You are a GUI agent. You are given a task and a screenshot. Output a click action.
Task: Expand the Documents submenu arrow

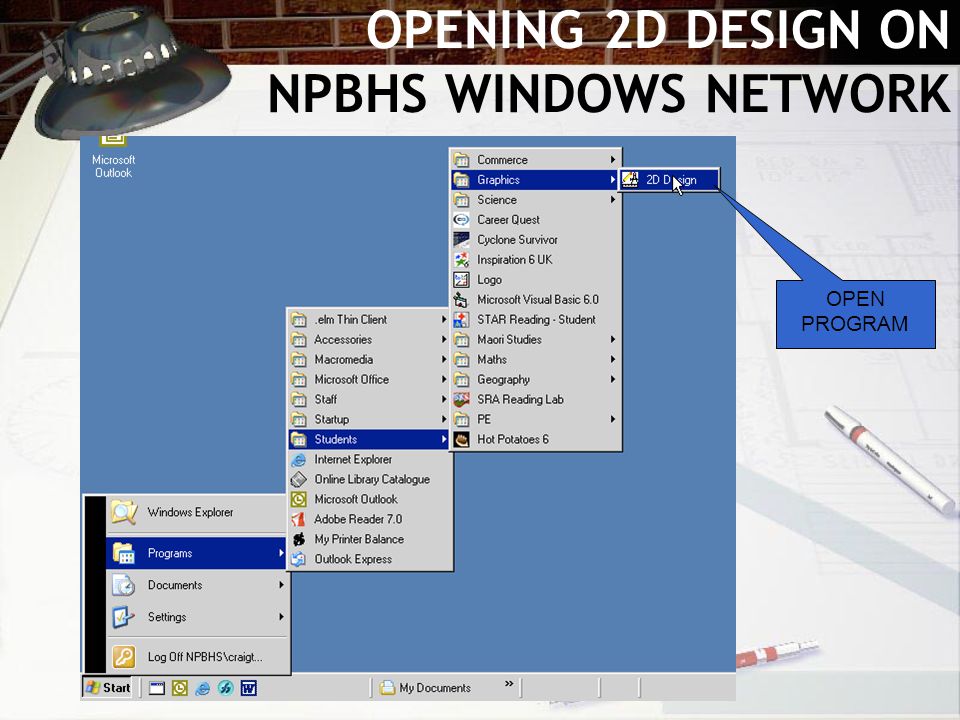(281, 585)
